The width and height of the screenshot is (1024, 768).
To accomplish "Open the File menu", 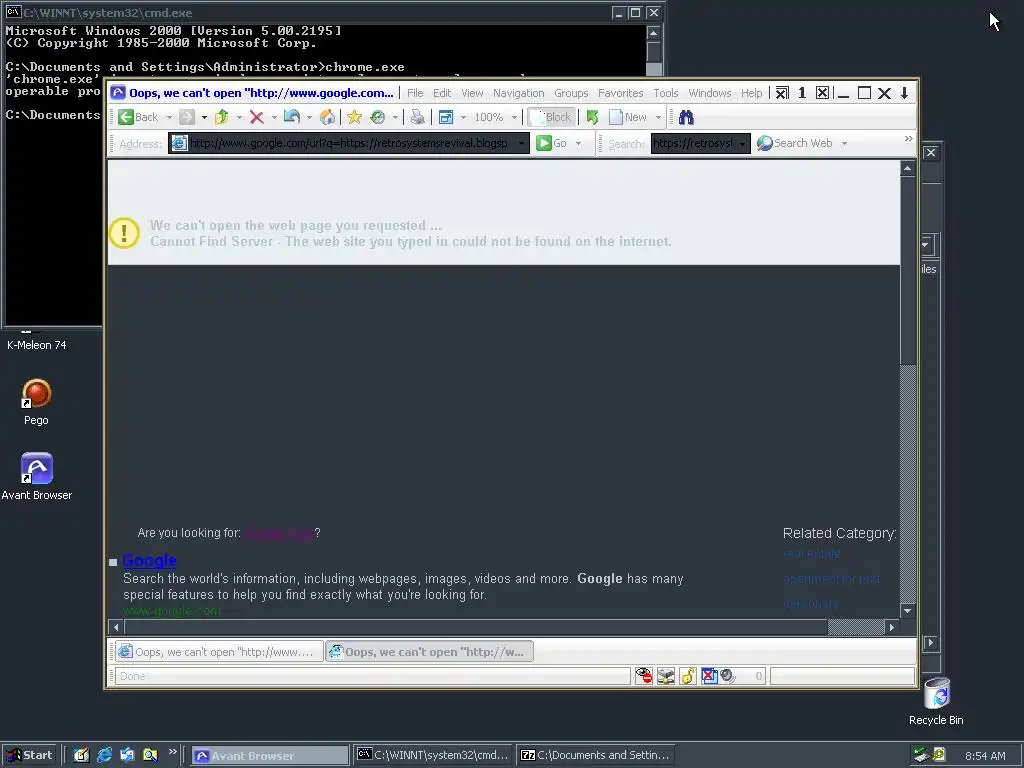I will tap(415, 93).
